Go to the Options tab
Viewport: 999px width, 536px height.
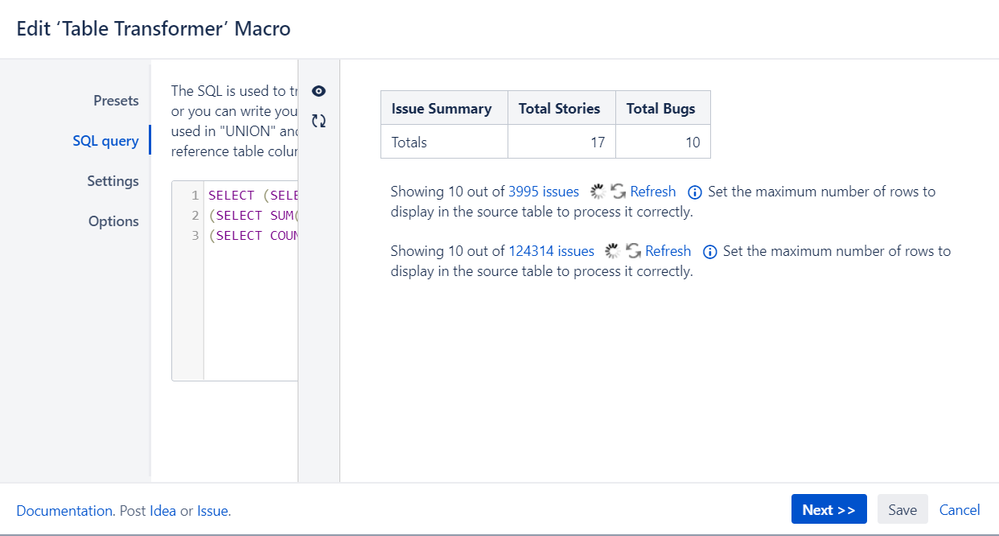pyautogui.click(x=113, y=221)
